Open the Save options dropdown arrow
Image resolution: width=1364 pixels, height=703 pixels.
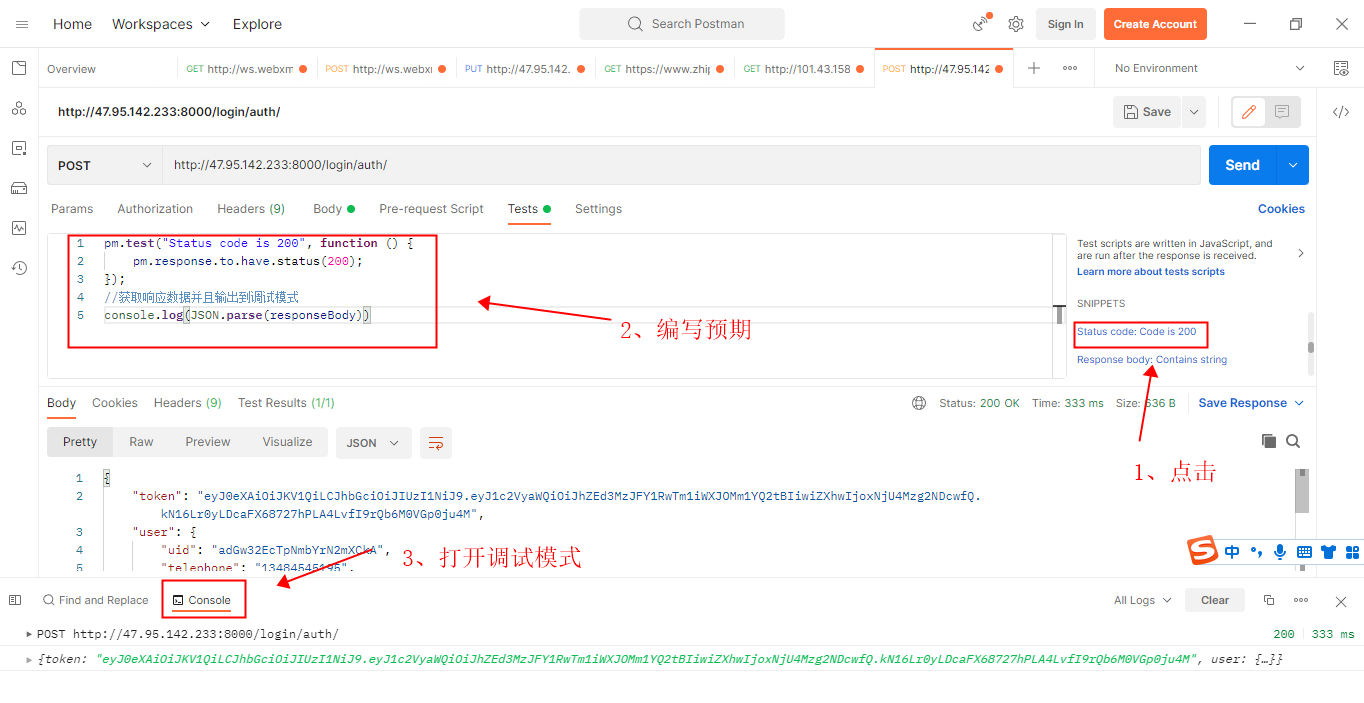tap(1193, 112)
